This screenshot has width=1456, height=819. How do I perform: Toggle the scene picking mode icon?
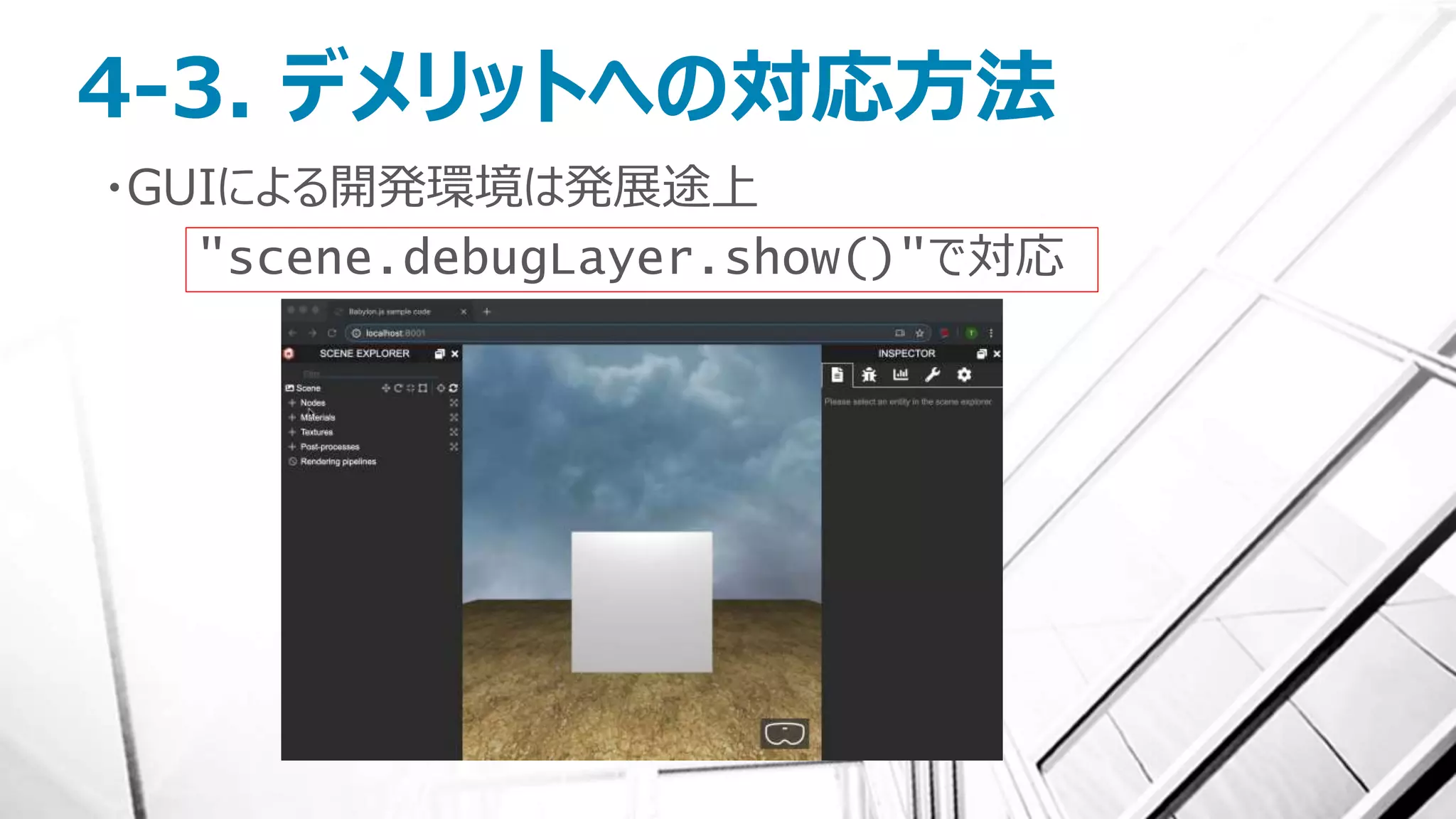[441, 388]
